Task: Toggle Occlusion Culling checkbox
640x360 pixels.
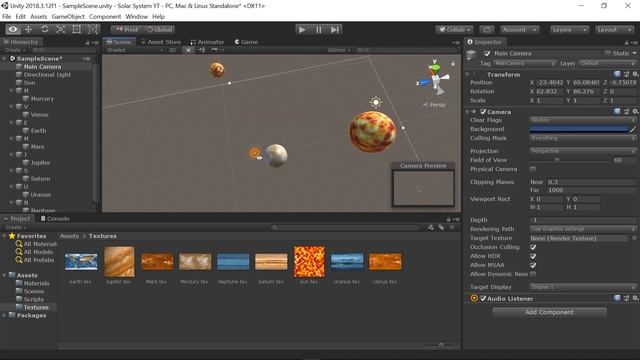Action: click(533, 247)
